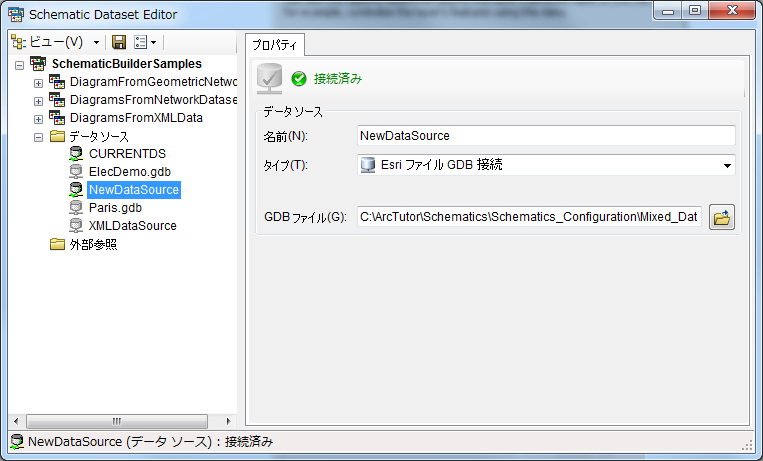The width and height of the screenshot is (763, 461).
Task: Click the GDB ファイル(G): label
Action: coord(306,217)
